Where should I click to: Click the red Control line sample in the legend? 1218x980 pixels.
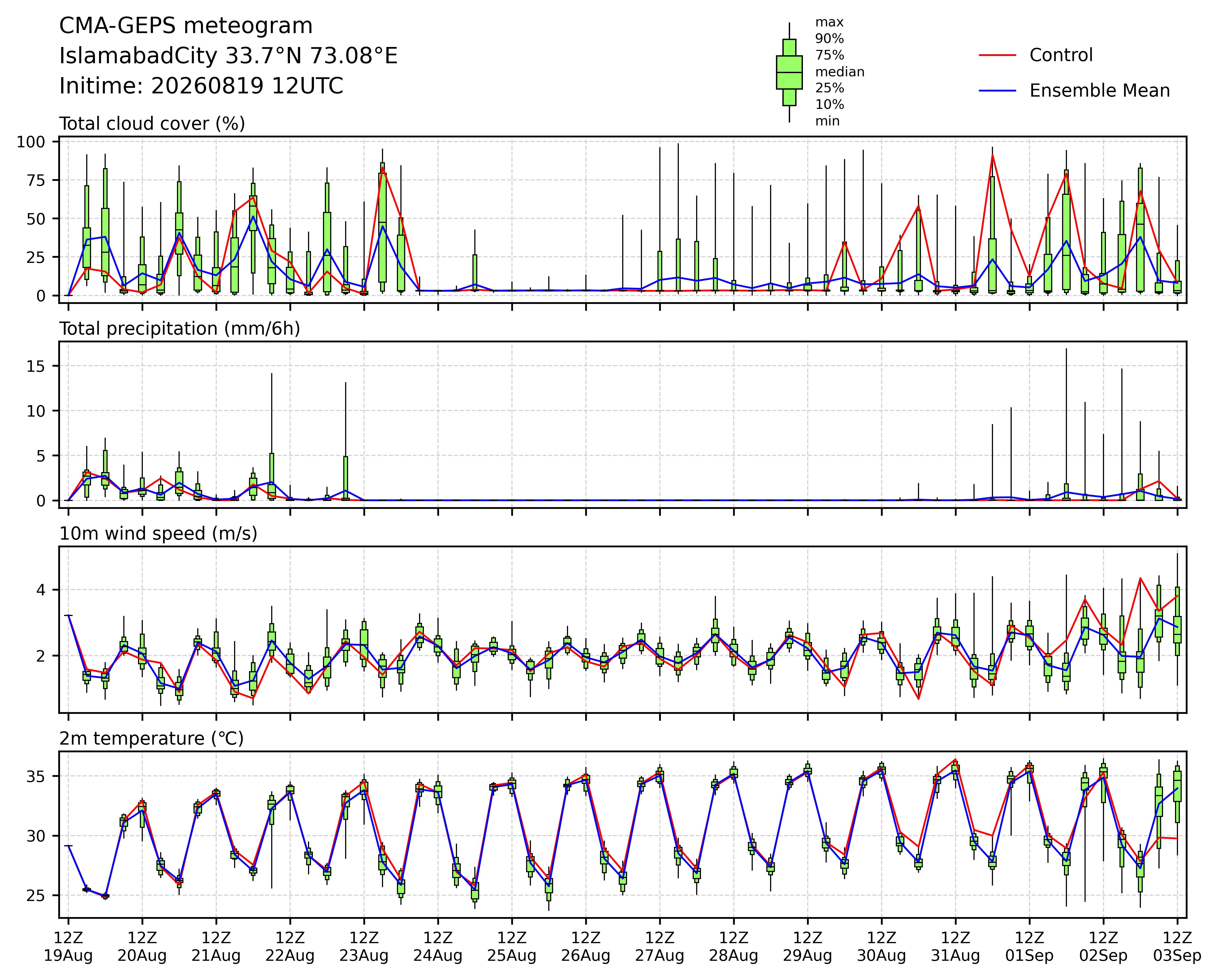click(x=998, y=55)
